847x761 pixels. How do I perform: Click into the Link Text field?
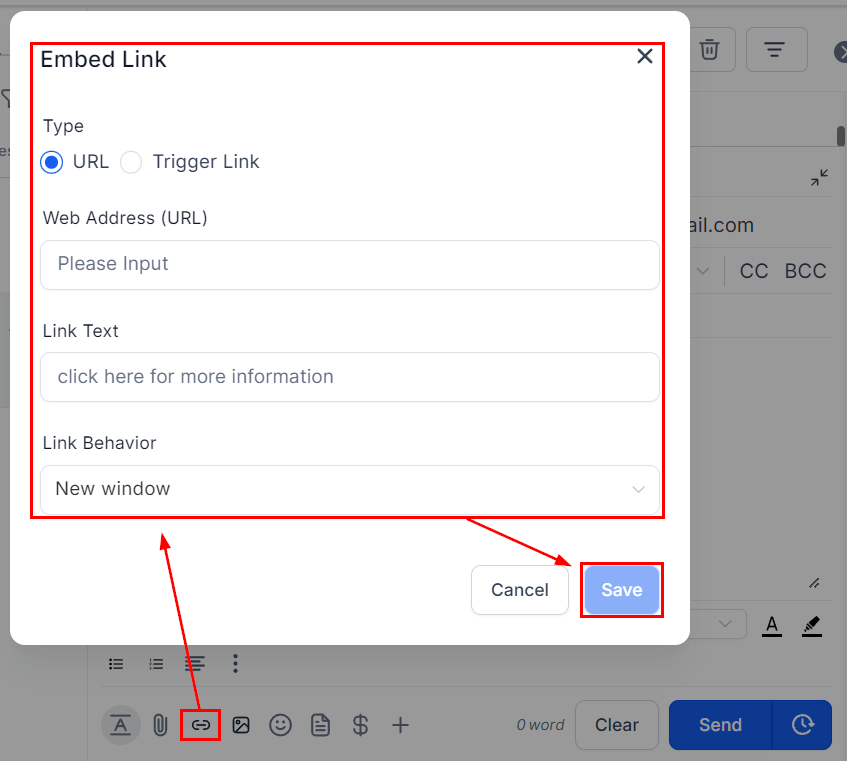(350, 377)
